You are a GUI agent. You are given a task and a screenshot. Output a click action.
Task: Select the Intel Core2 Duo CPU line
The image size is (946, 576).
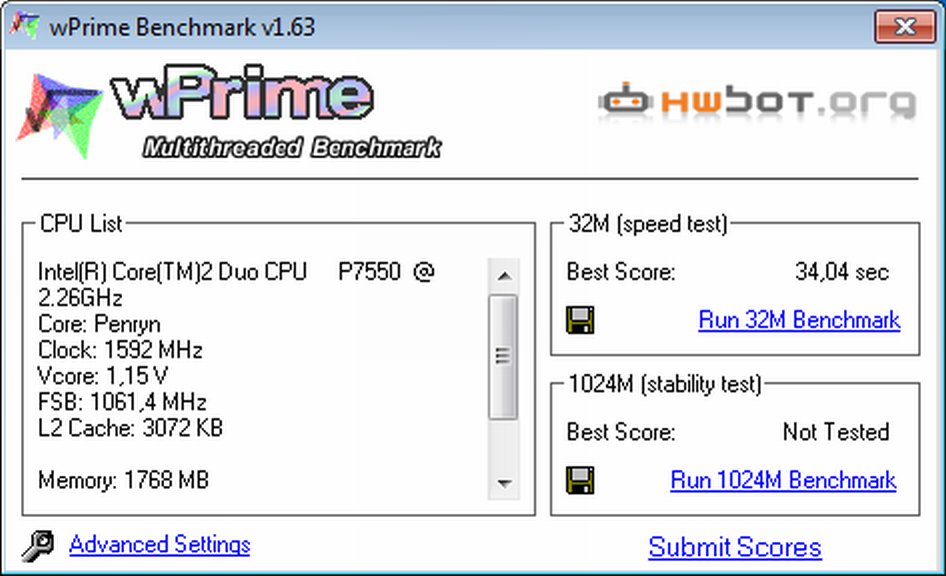point(236,272)
